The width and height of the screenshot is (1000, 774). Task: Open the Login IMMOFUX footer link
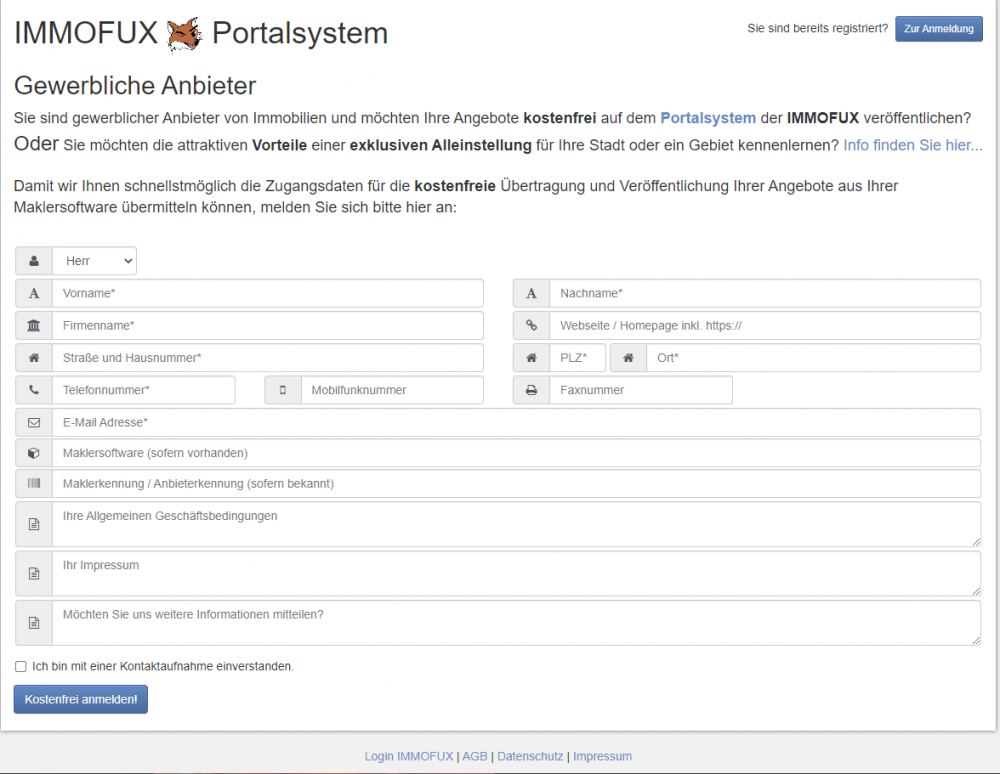pyautogui.click(x=409, y=756)
